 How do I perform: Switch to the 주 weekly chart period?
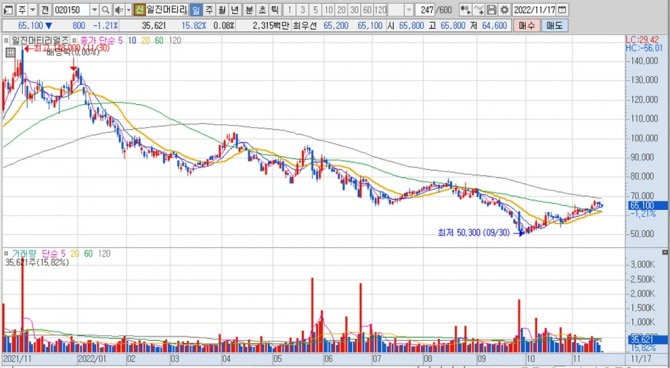click(x=209, y=10)
